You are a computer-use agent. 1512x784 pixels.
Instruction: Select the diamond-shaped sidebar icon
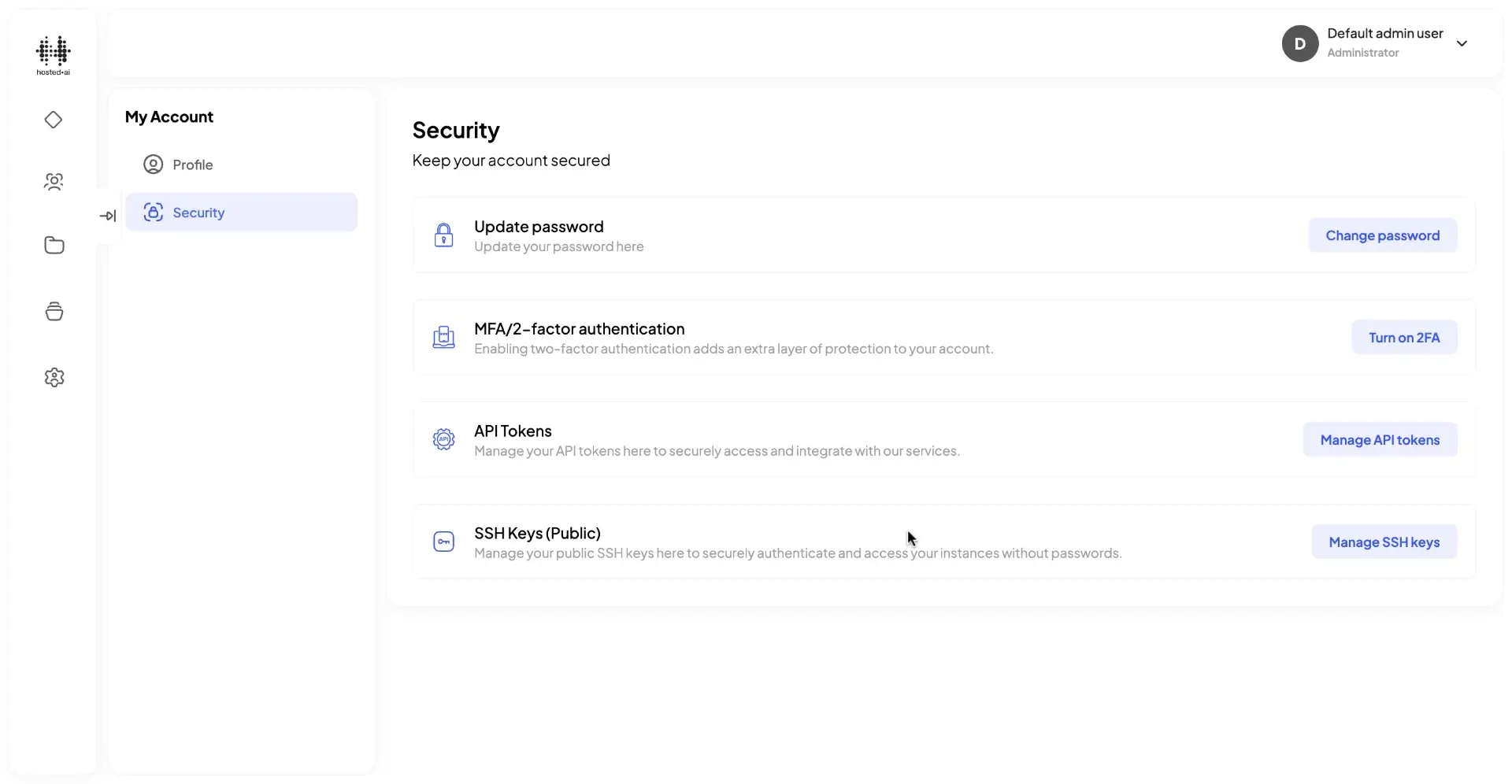click(53, 120)
